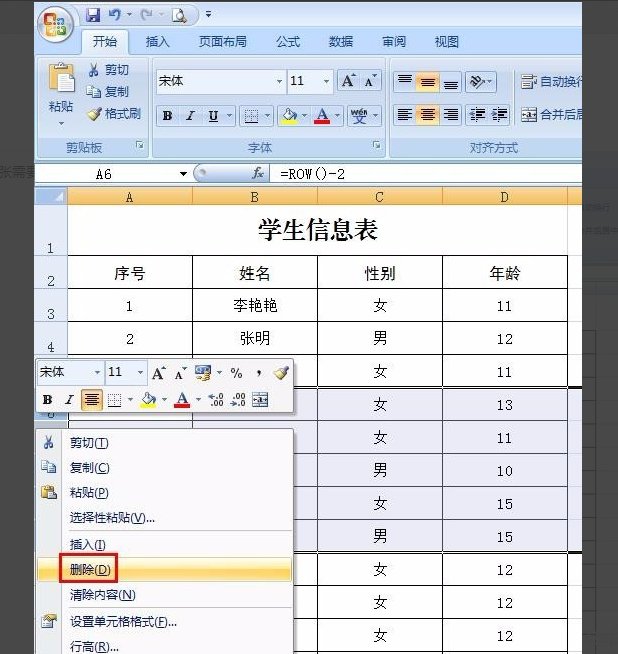Select all cells via corner button
Screen dimensions: 618x654
click(x=51, y=196)
